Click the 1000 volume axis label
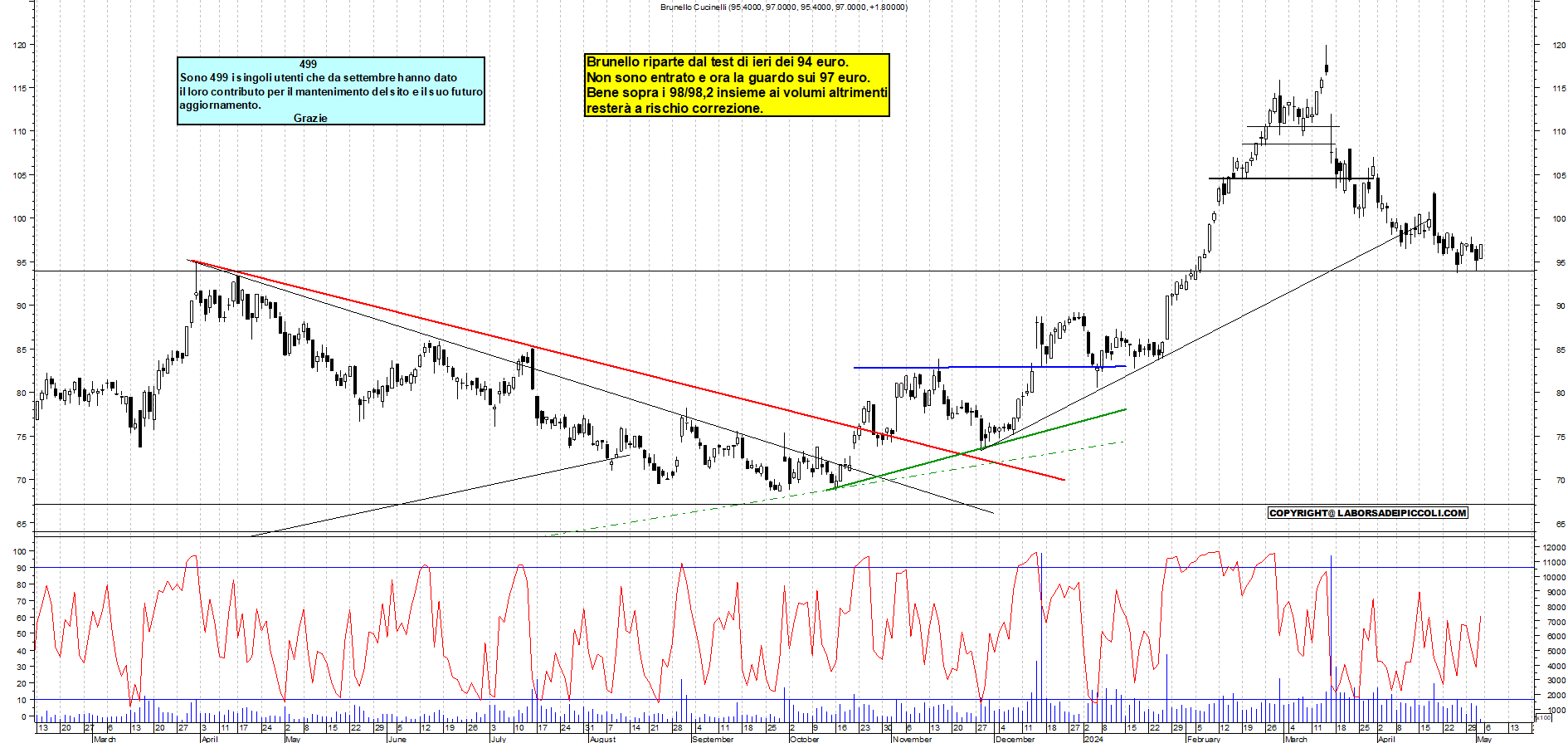 coord(1556,711)
